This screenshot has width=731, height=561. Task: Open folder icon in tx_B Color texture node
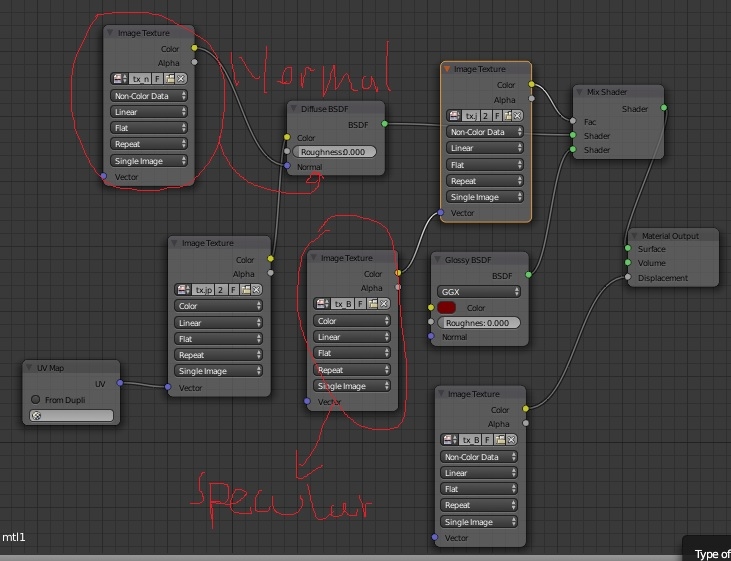pyautogui.click(x=372, y=304)
